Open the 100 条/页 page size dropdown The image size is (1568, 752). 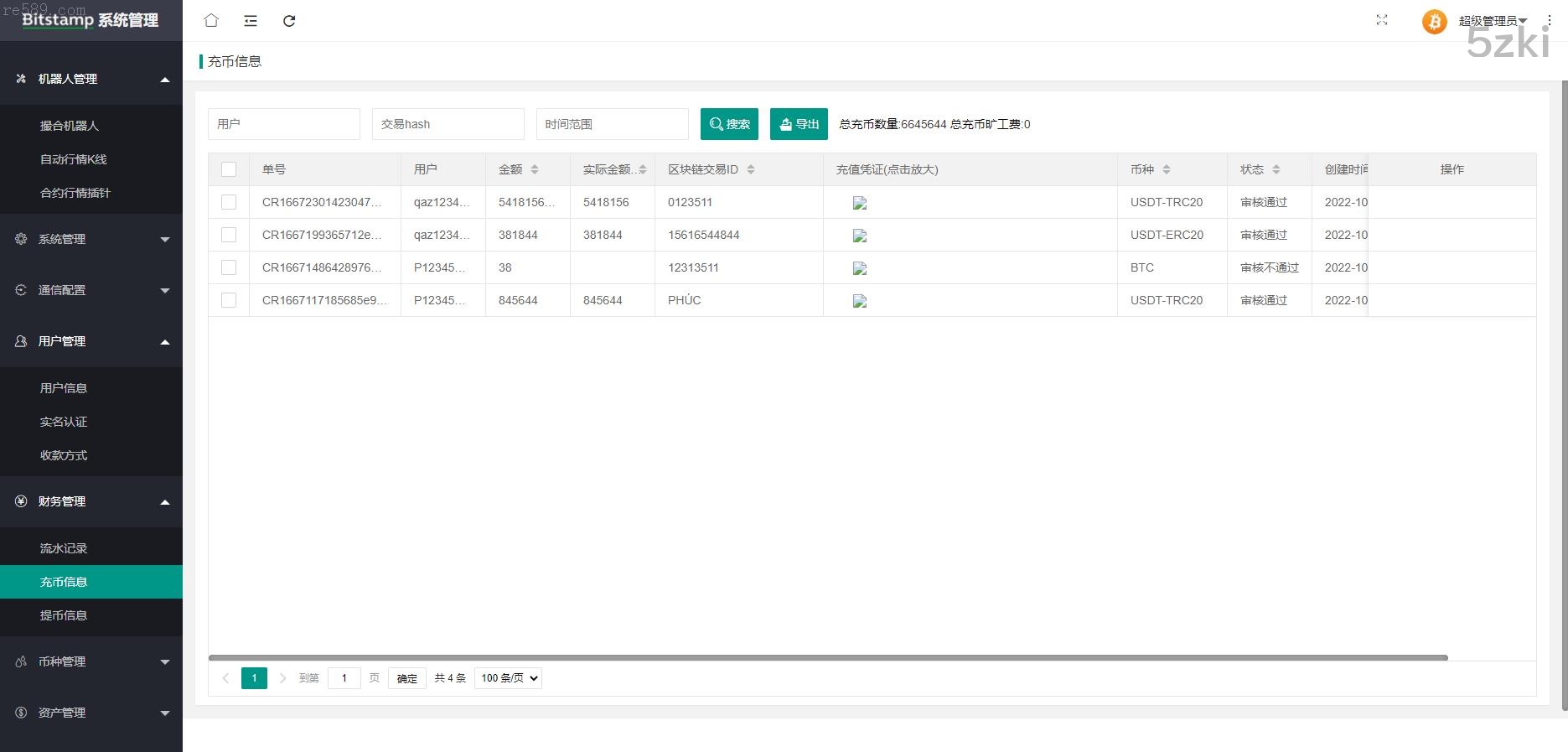(508, 678)
